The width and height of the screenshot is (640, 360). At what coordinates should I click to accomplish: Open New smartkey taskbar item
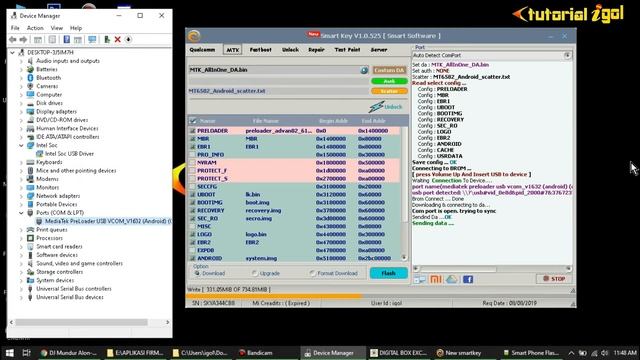(459, 353)
